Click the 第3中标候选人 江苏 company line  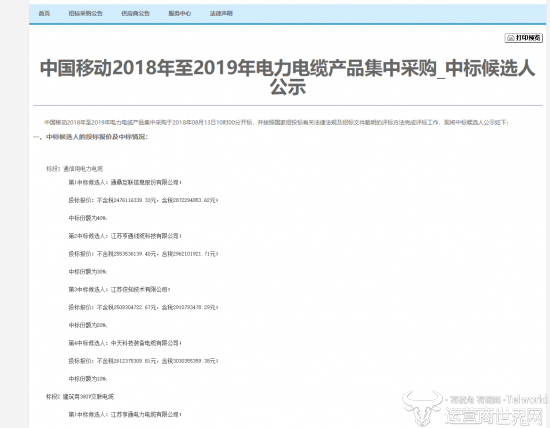click(119, 289)
